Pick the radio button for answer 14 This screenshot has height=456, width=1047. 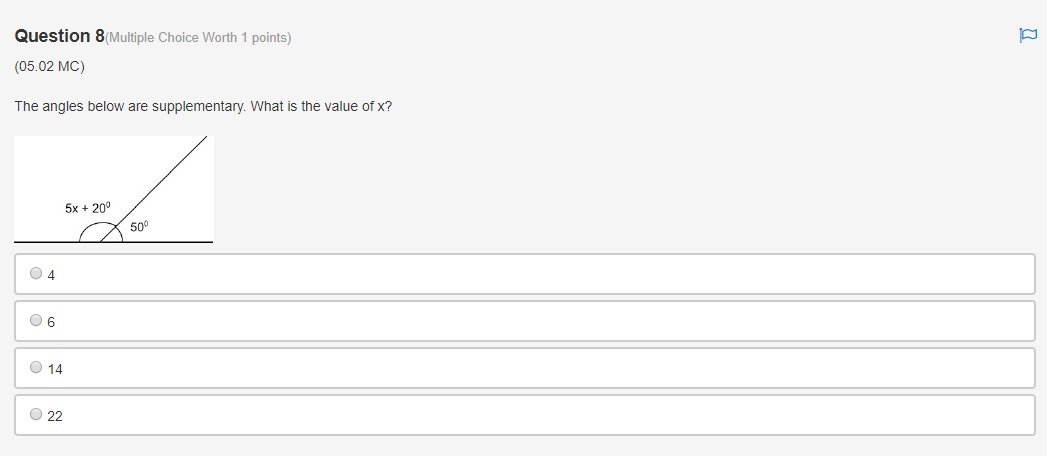click(37, 367)
